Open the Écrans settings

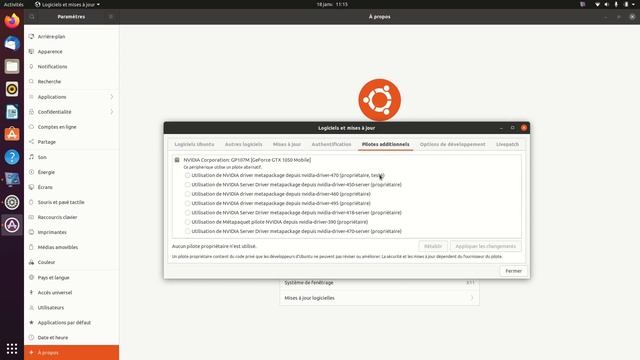click(71, 187)
